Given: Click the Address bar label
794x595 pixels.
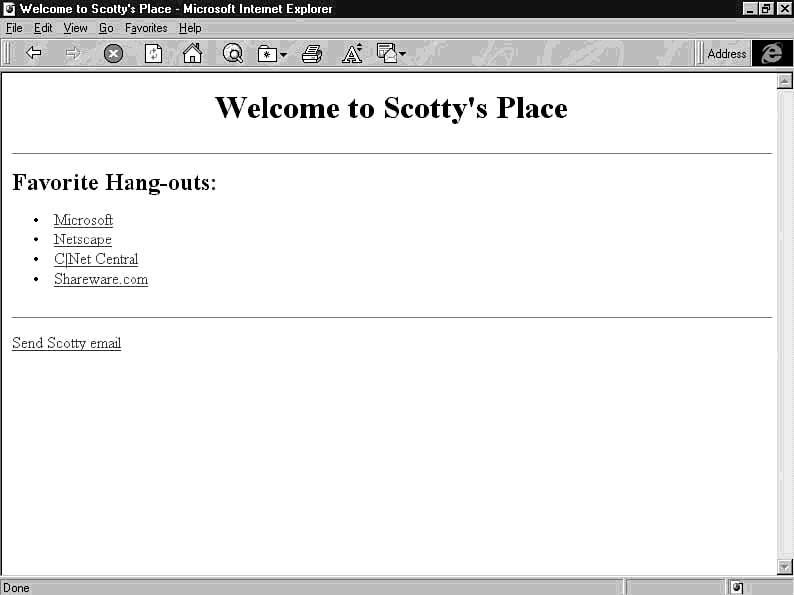Looking at the screenshot, I should click(x=726, y=54).
